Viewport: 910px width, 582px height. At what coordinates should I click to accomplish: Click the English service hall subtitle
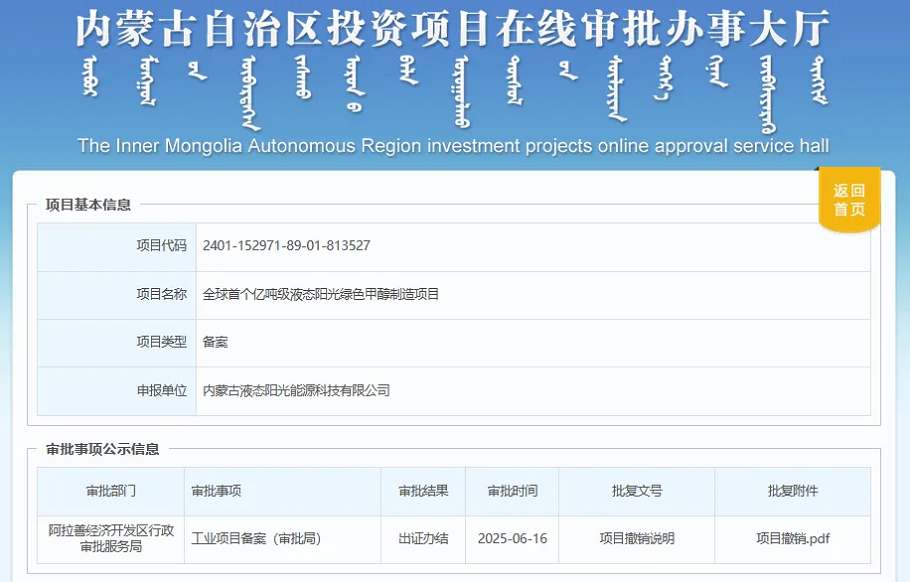tap(453, 146)
